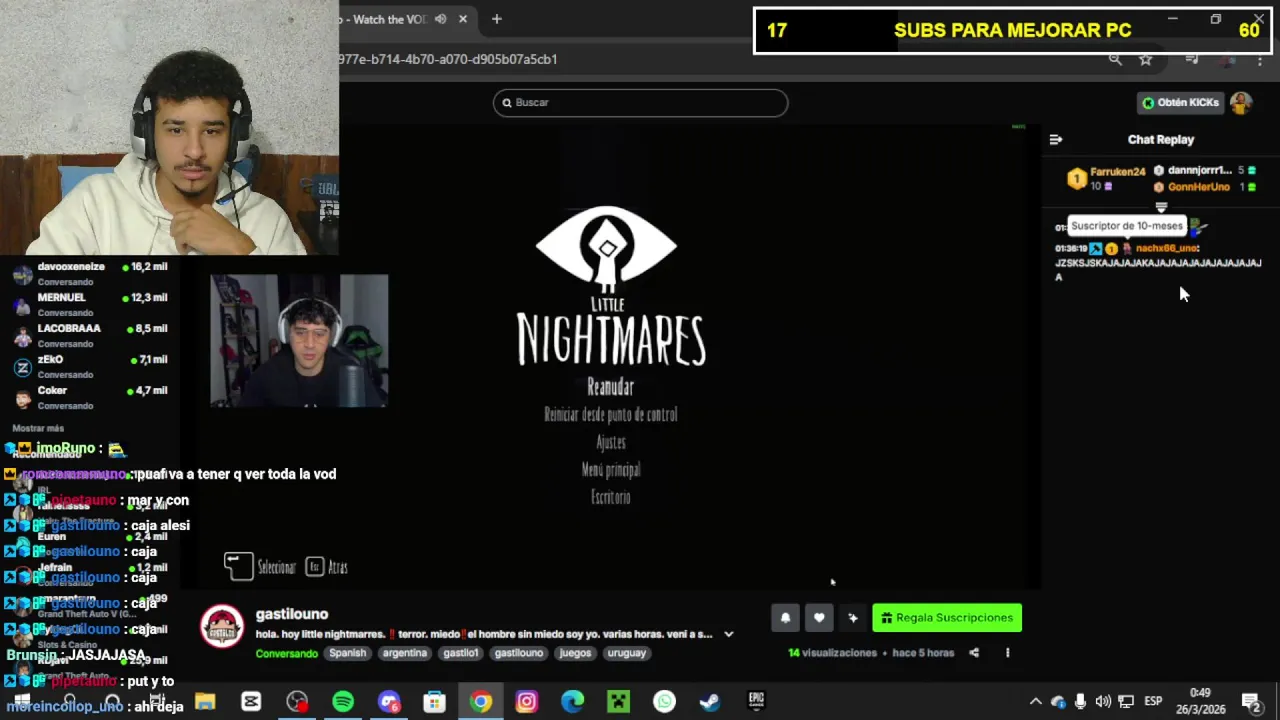Expand the stream description chevron
Viewport: 1280px width, 720px height.
pos(729,634)
